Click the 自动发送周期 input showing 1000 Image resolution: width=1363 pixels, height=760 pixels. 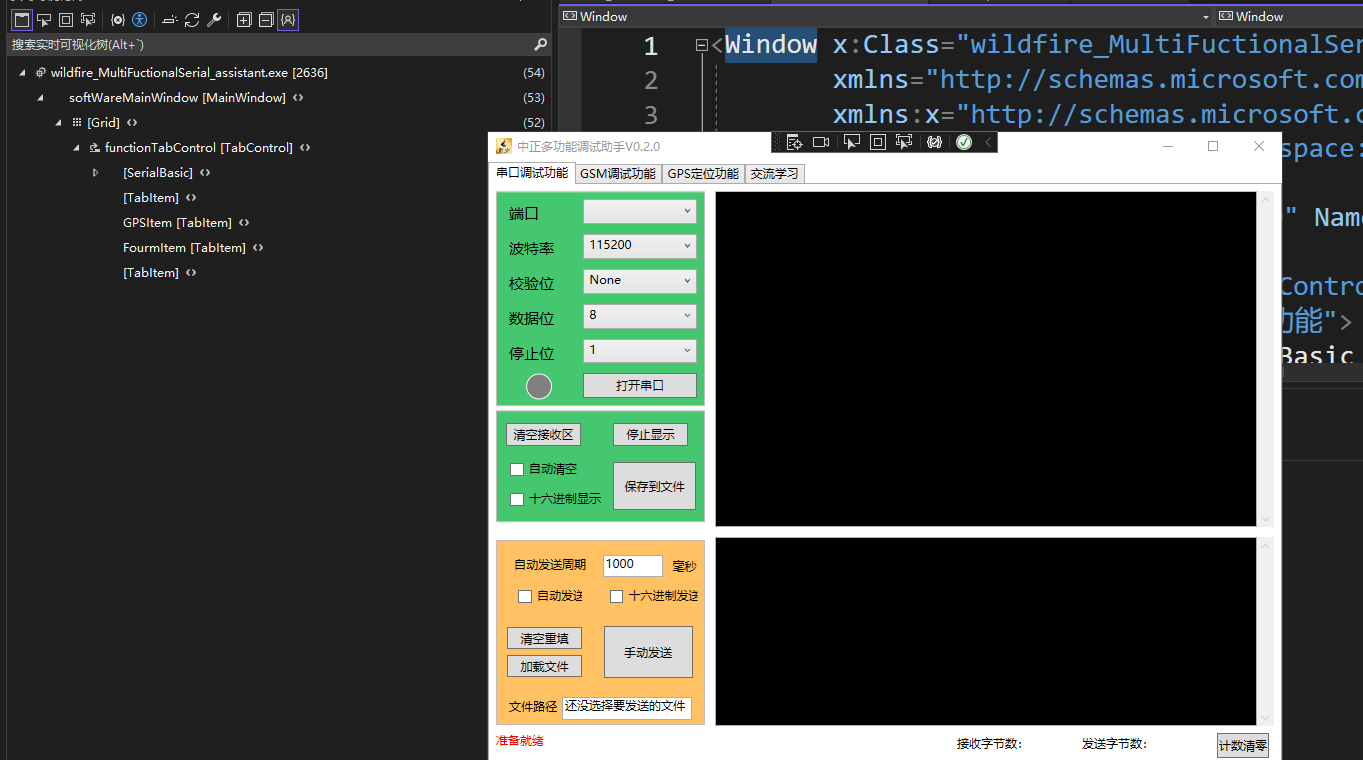[x=633, y=565]
